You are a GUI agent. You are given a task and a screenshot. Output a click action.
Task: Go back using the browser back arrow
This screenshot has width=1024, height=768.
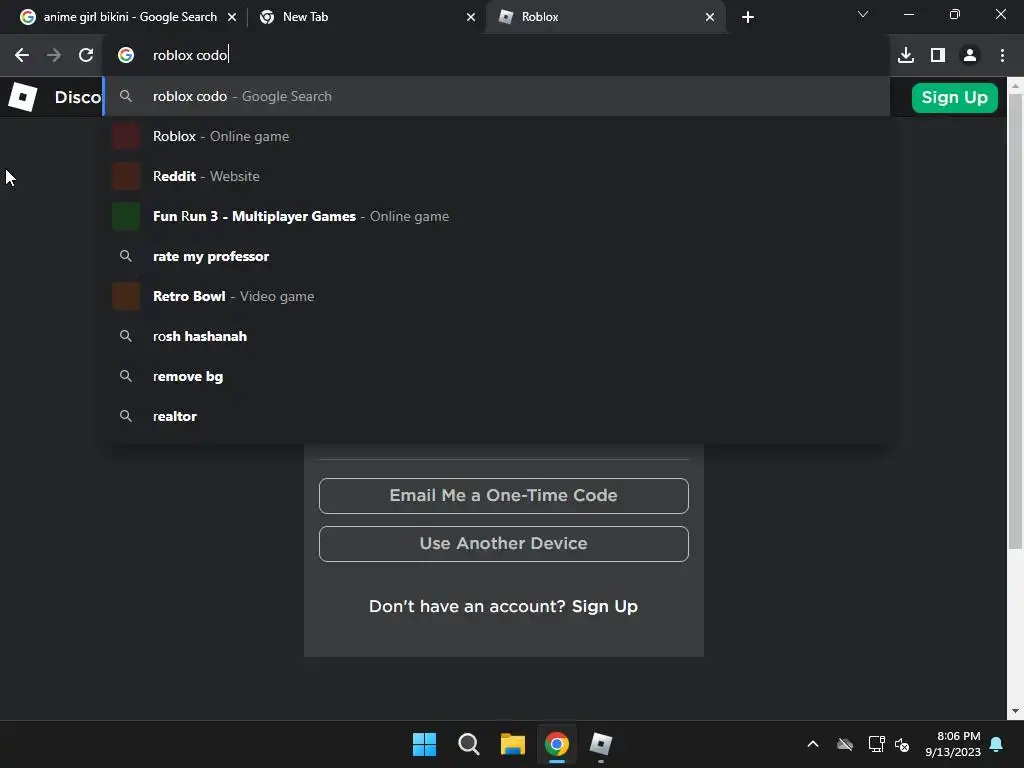pos(22,56)
